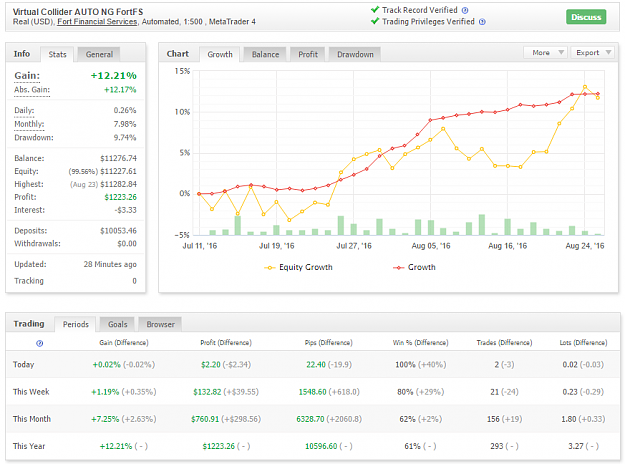The height and width of the screenshot is (464, 625).
Task: Click the 28 Minutes ago updated value
Action: pos(110,264)
